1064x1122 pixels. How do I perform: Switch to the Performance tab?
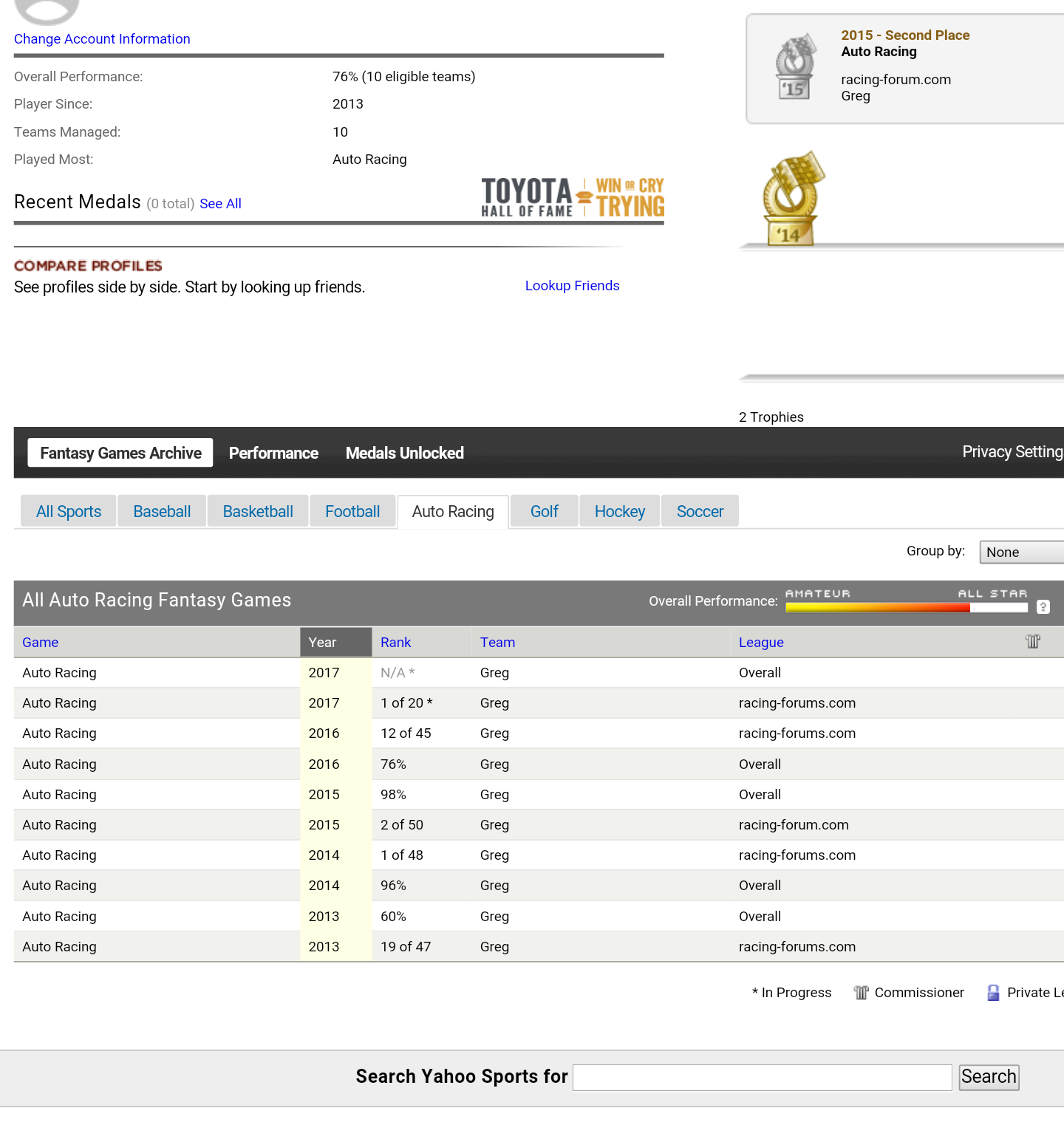(273, 453)
